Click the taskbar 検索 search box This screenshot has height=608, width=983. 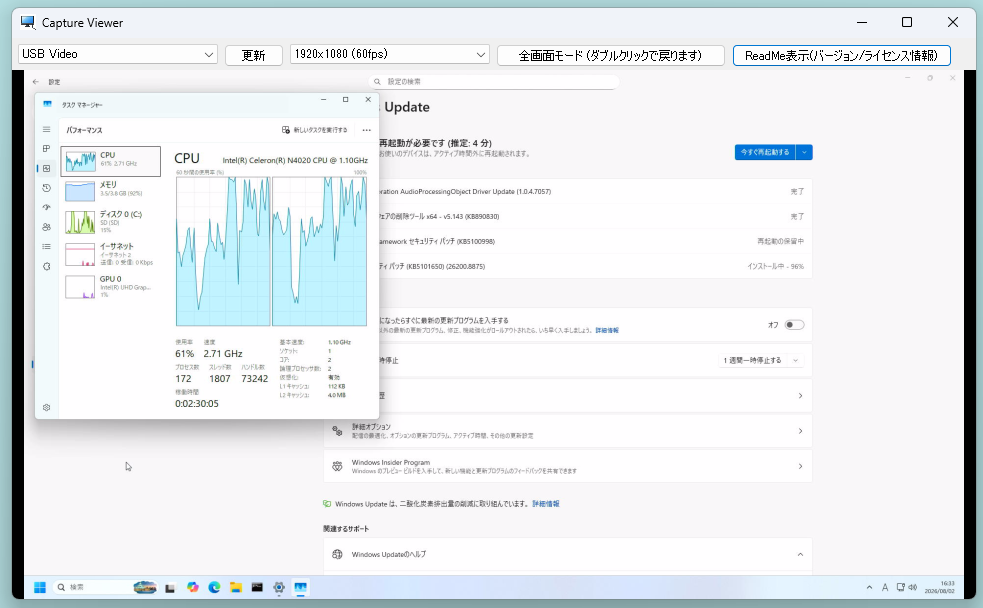105,587
